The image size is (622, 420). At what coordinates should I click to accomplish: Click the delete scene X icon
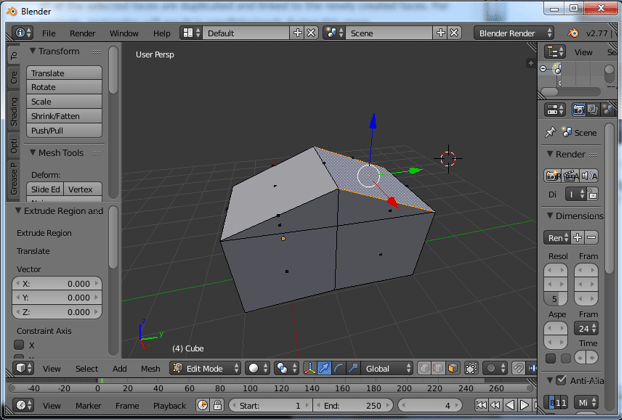pos(455,33)
